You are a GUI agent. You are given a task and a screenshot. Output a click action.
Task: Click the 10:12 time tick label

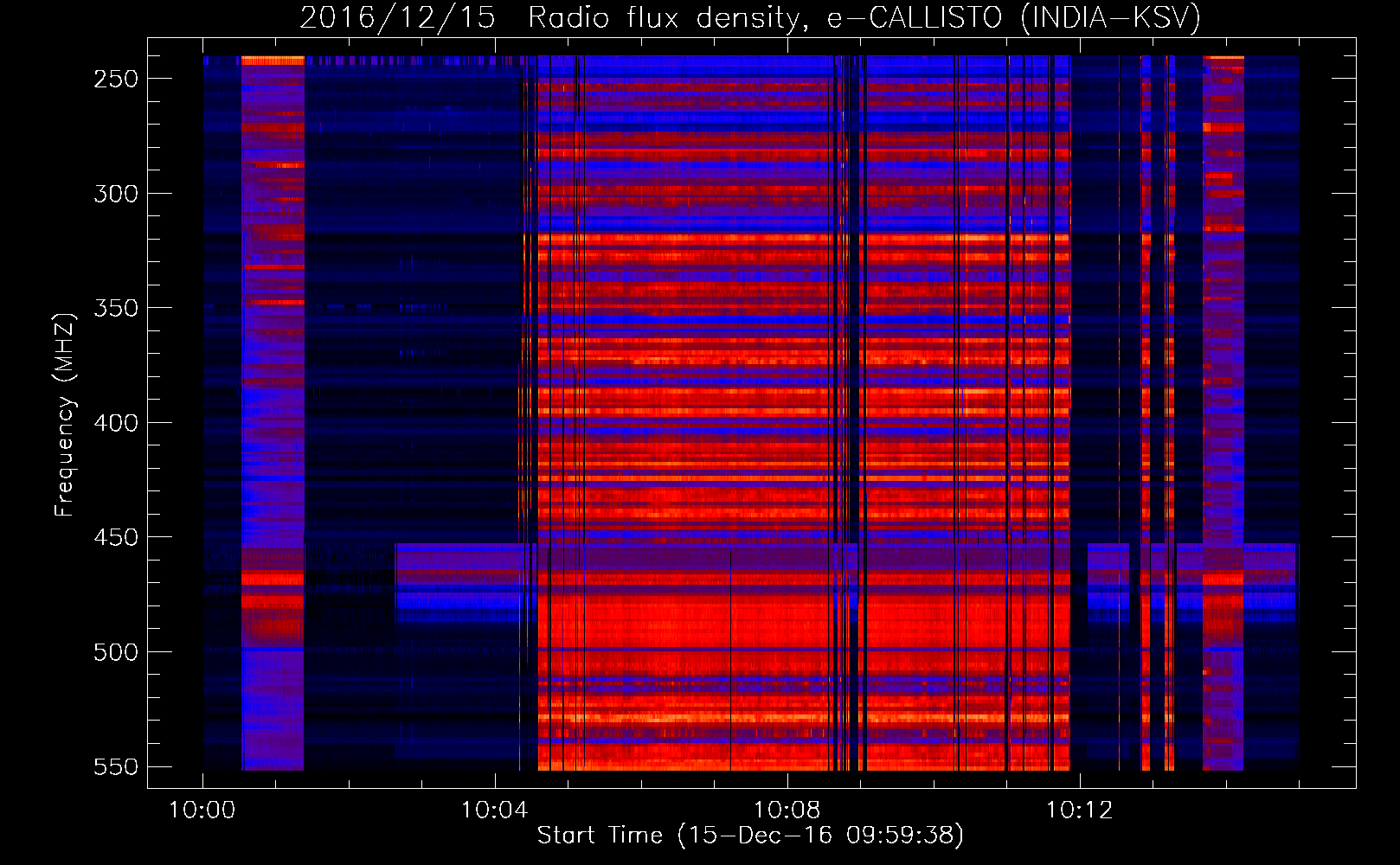pos(1080,811)
